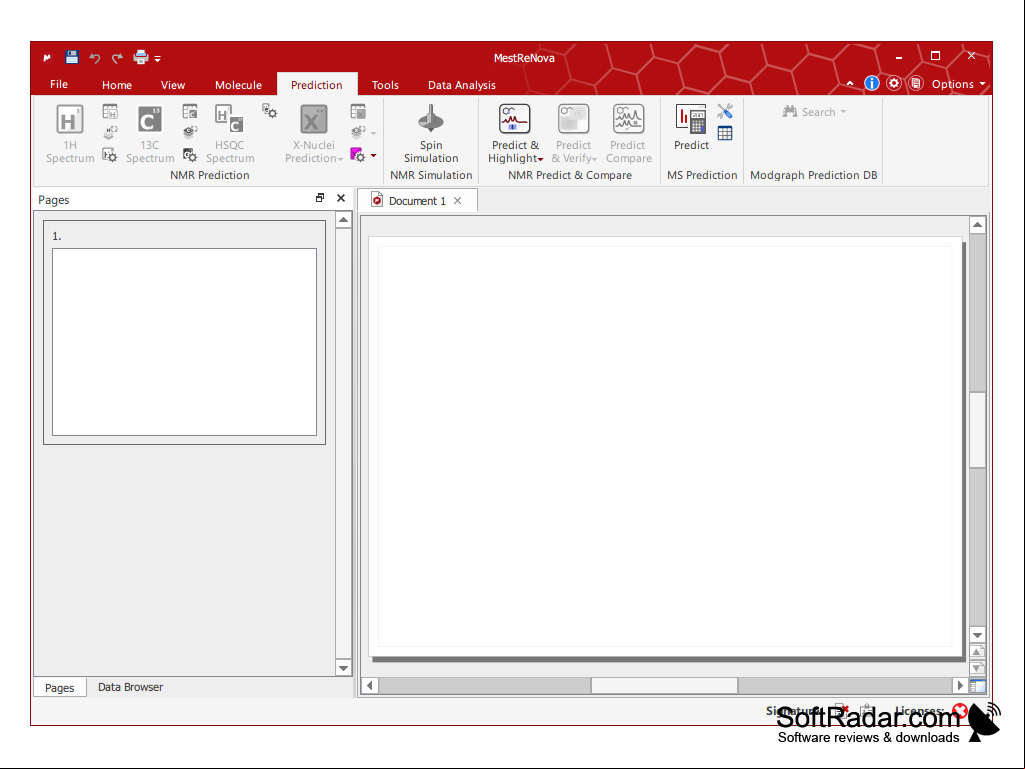The image size is (1025, 769).
Task: Switch to the View ribbon tab
Action: [x=173, y=85]
